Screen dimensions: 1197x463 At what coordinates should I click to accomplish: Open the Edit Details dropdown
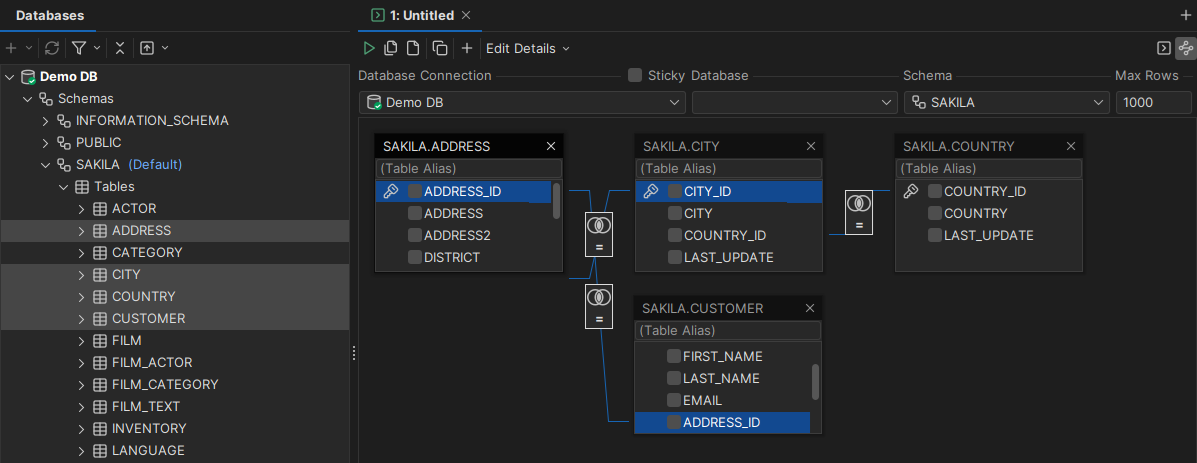point(528,48)
